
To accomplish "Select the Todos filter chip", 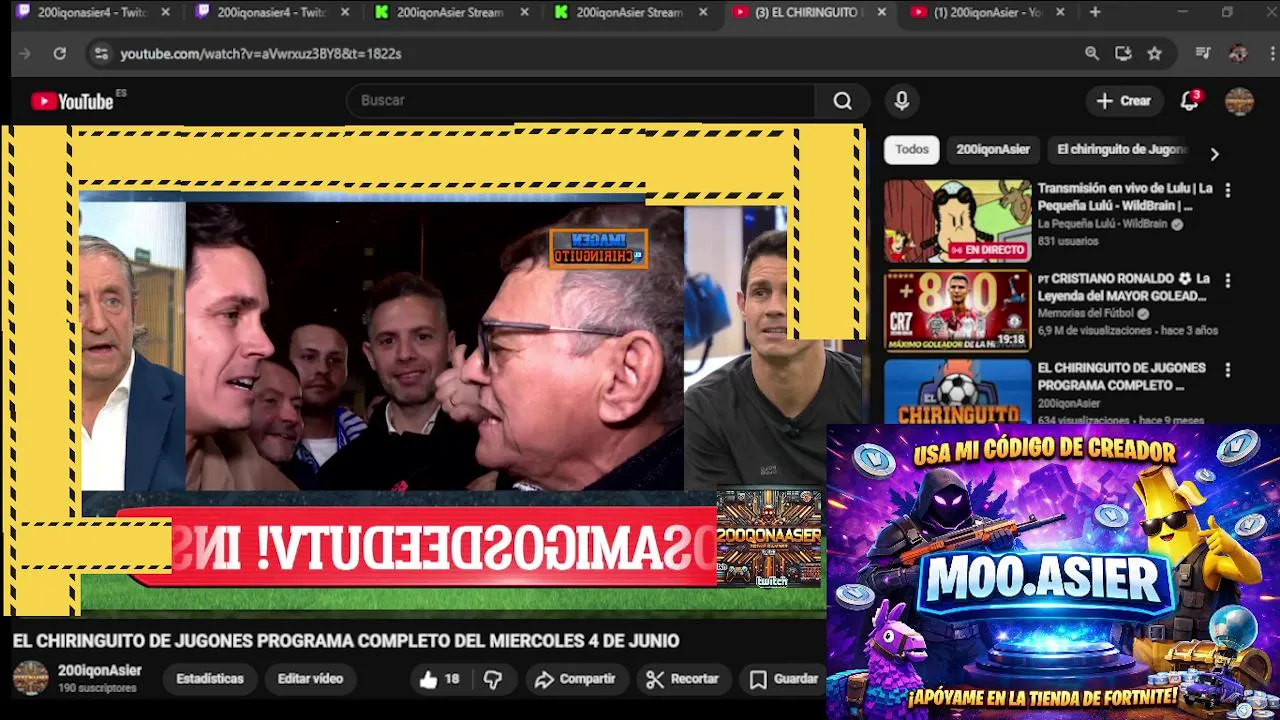I will [x=912, y=149].
